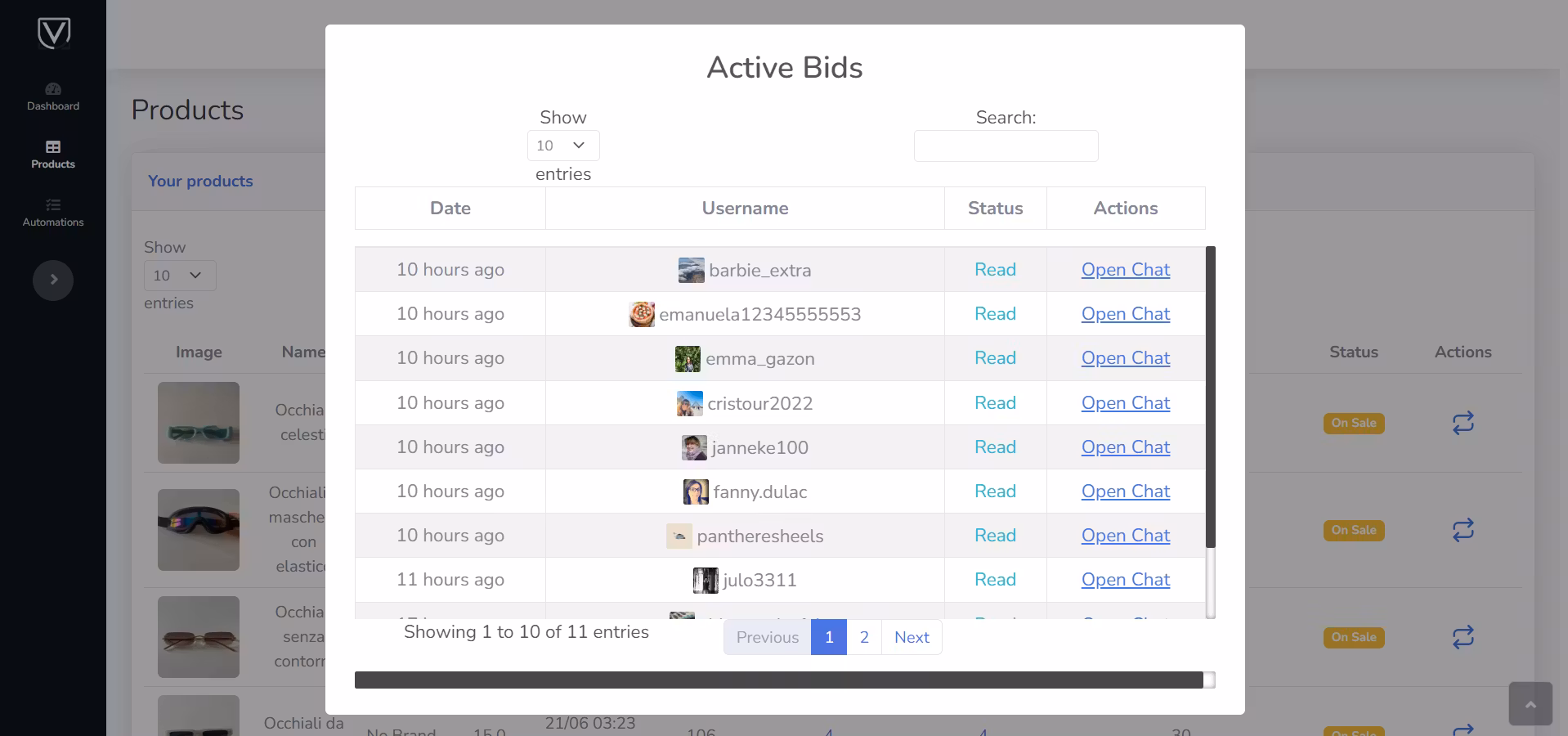The width and height of the screenshot is (1568, 736).
Task: Click repost icon for goggles product row
Action: pyautogui.click(x=1463, y=530)
